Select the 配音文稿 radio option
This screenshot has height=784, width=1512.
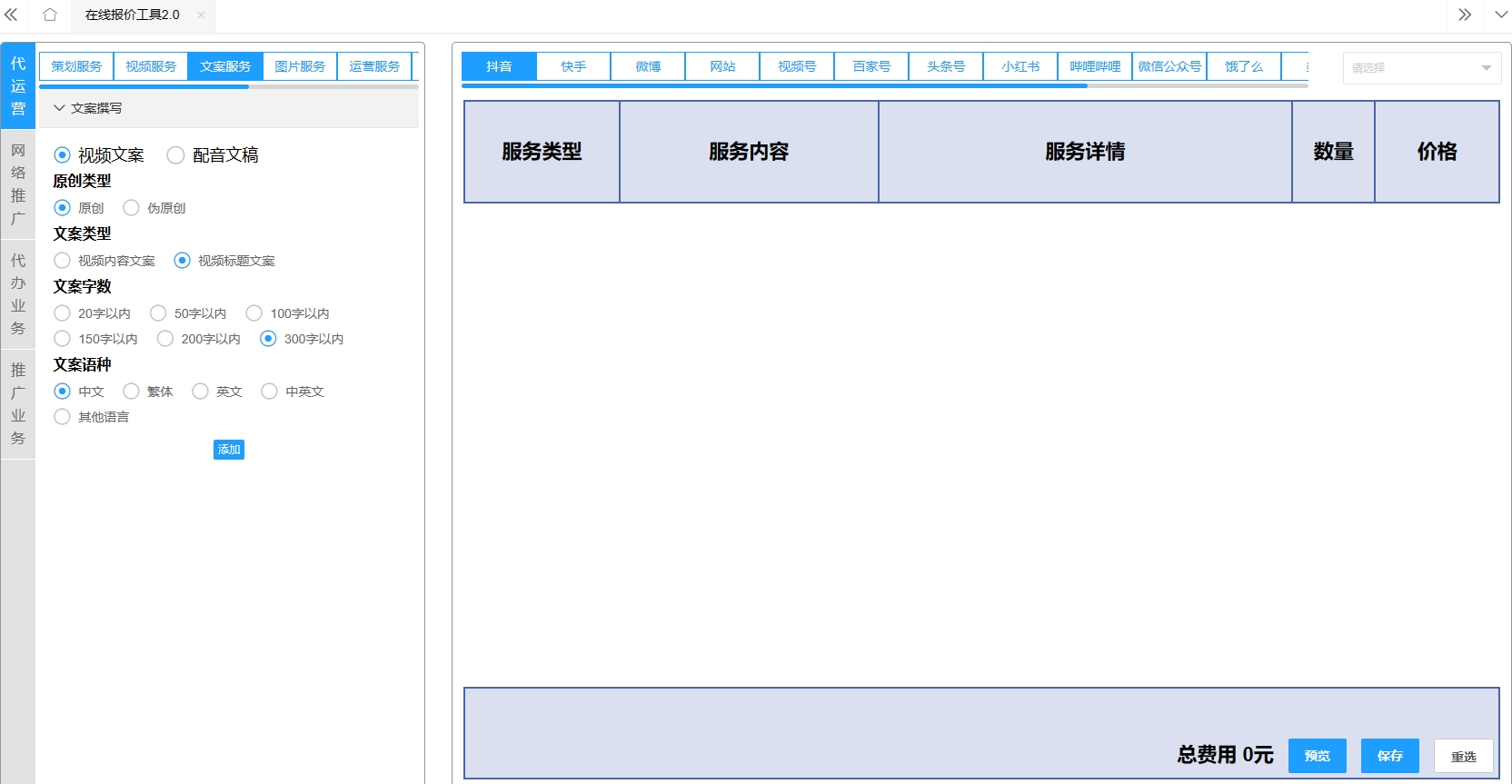point(176,155)
